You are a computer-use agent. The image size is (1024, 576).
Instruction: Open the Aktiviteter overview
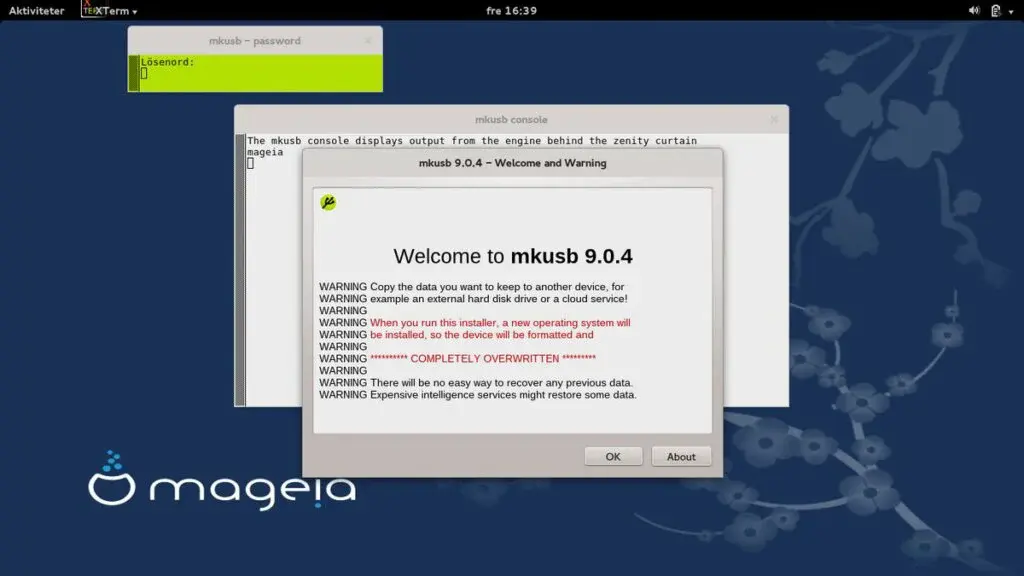(x=37, y=10)
